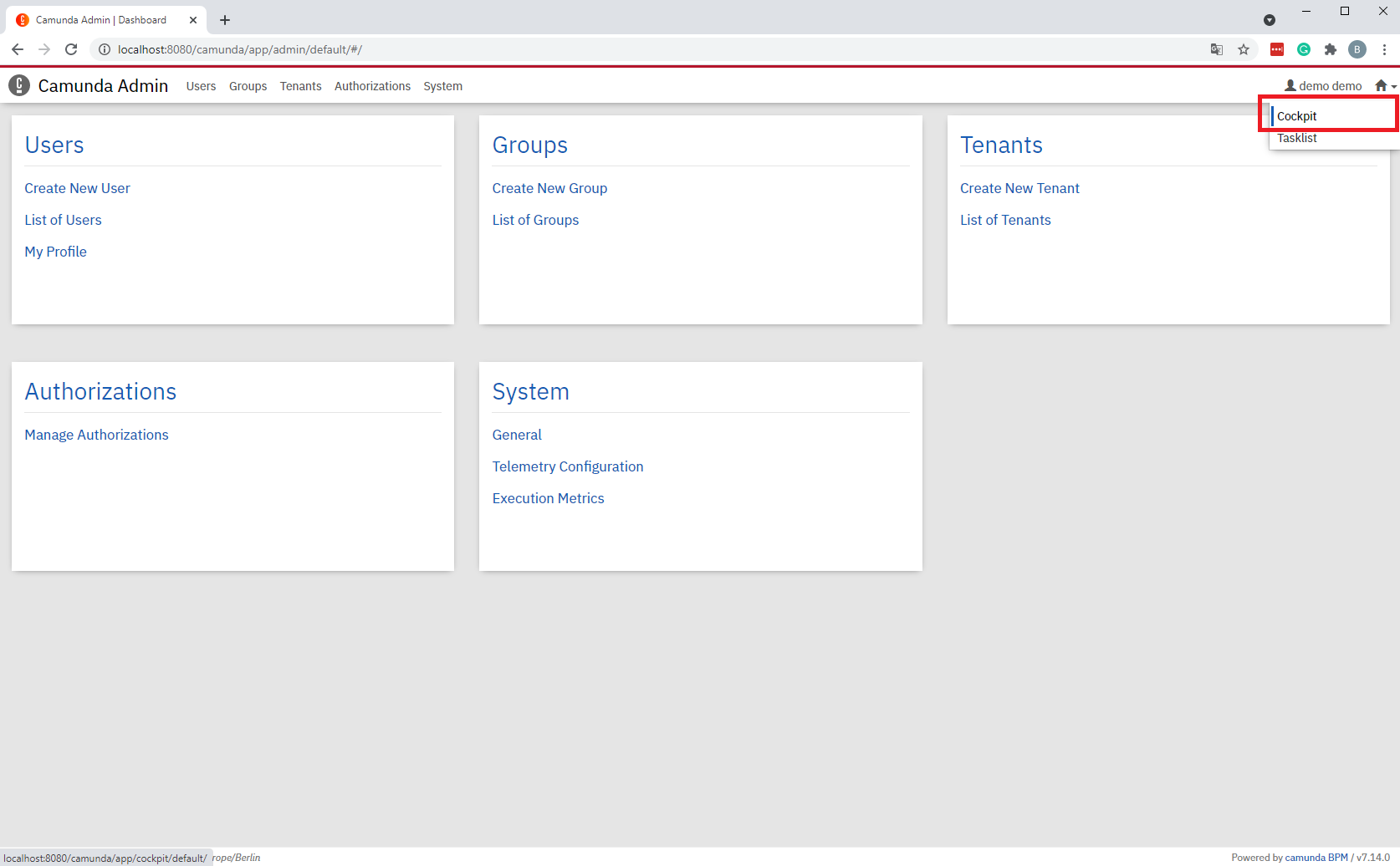The width and height of the screenshot is (1400, 866).
Task: Click Create New Tenant link
Action: [x=1019, y=188]
